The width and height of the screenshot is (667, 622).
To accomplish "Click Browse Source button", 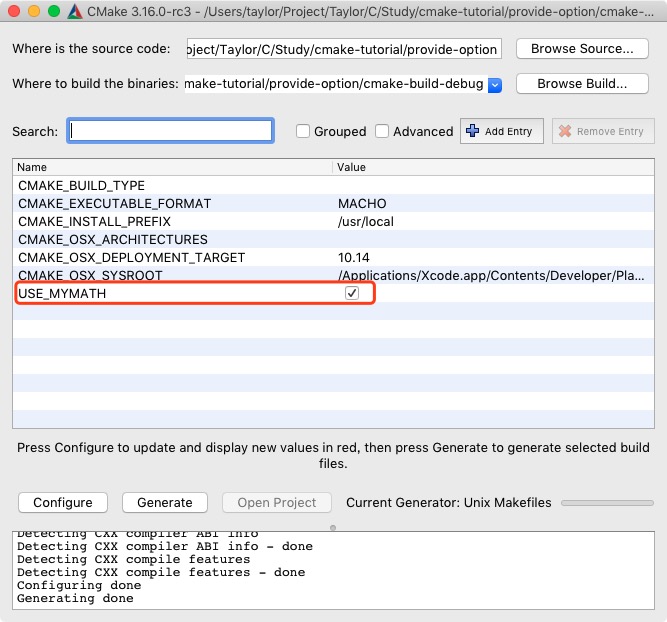I will click(582, 49).
